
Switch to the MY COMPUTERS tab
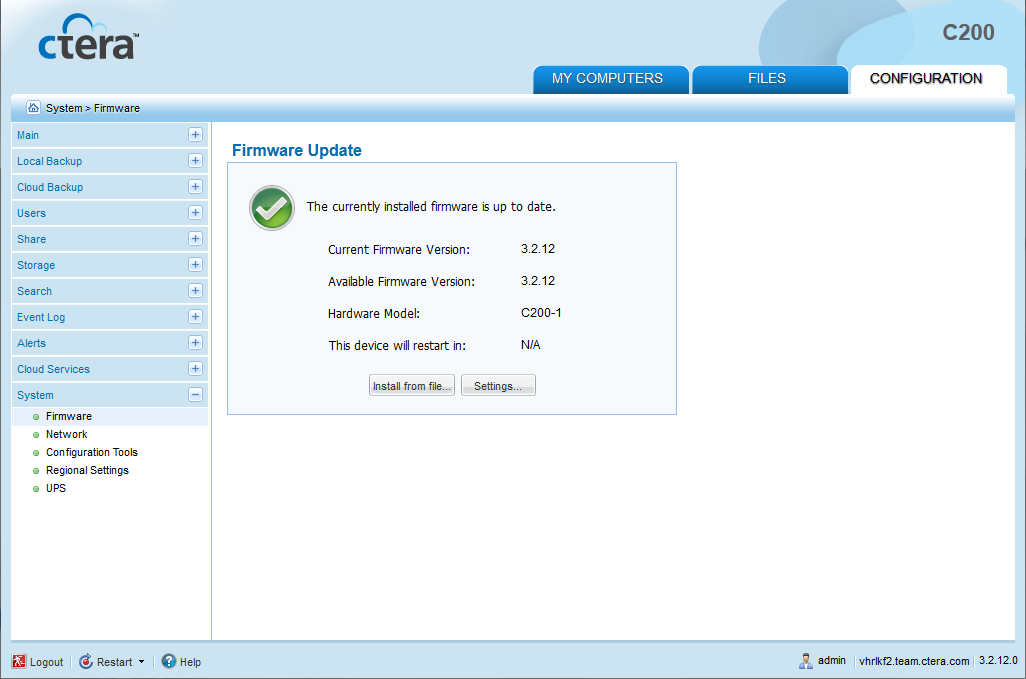click(610, 79)
